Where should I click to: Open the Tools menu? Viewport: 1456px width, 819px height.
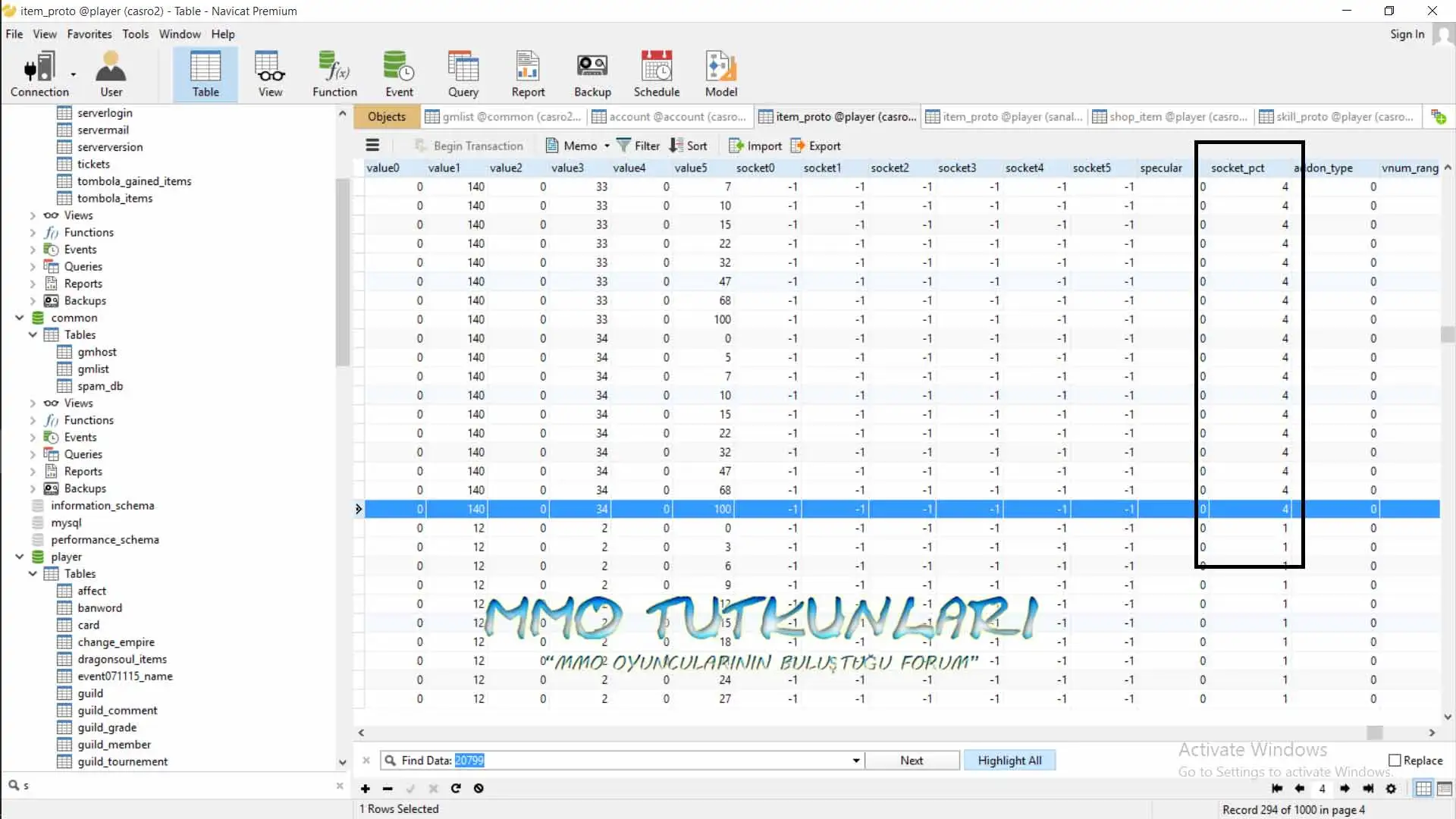135,34
